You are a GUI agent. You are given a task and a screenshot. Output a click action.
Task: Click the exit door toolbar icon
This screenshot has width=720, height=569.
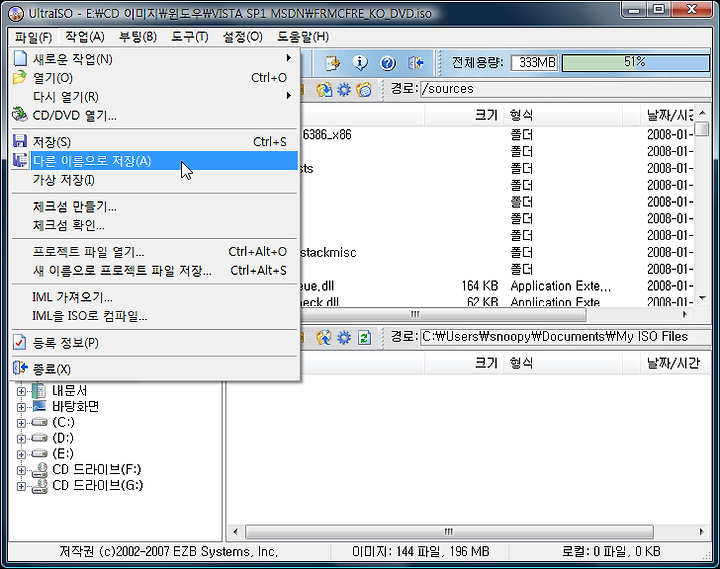click(x=416, y=63)
